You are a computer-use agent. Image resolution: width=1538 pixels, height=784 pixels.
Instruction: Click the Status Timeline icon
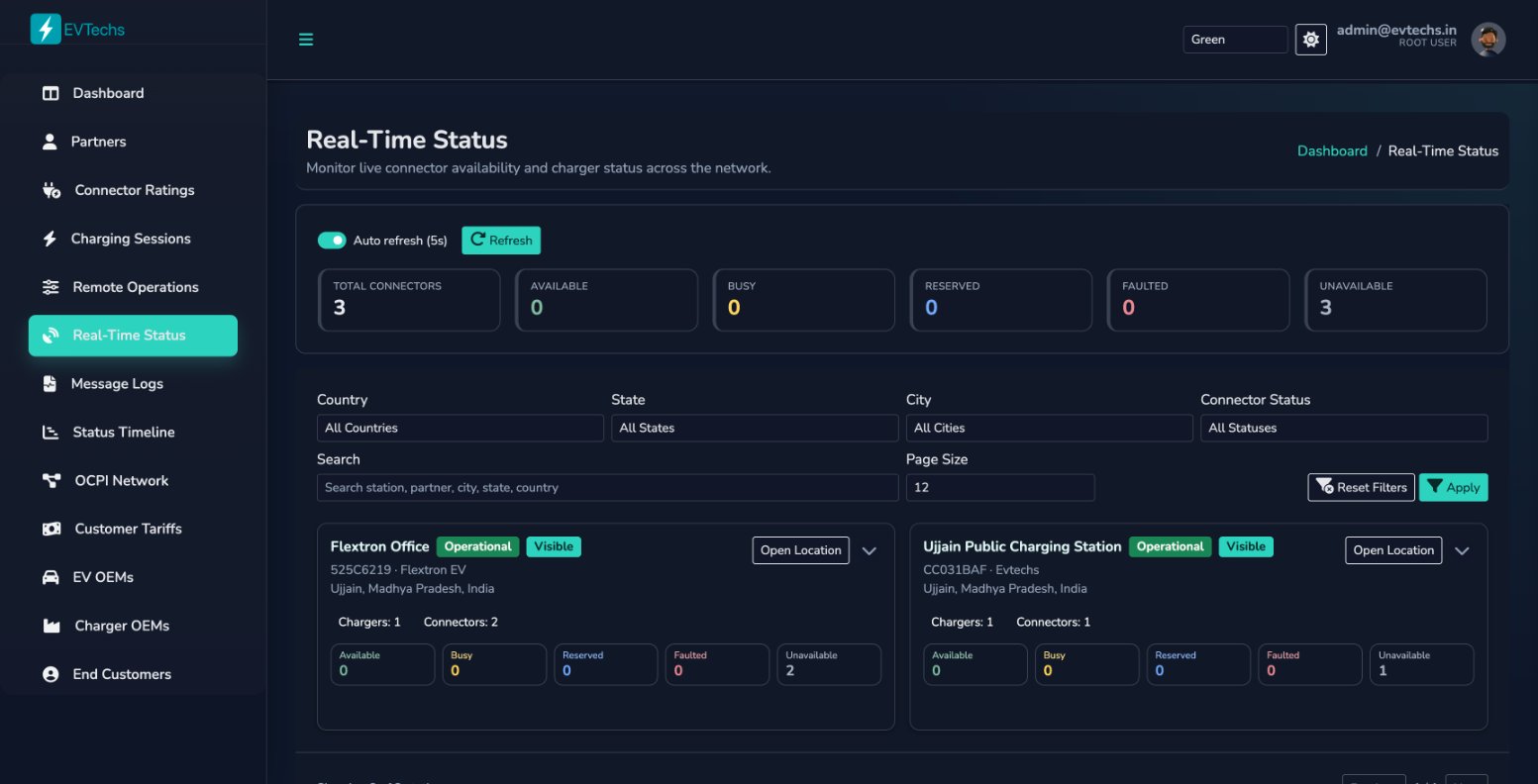pos(49,432)
